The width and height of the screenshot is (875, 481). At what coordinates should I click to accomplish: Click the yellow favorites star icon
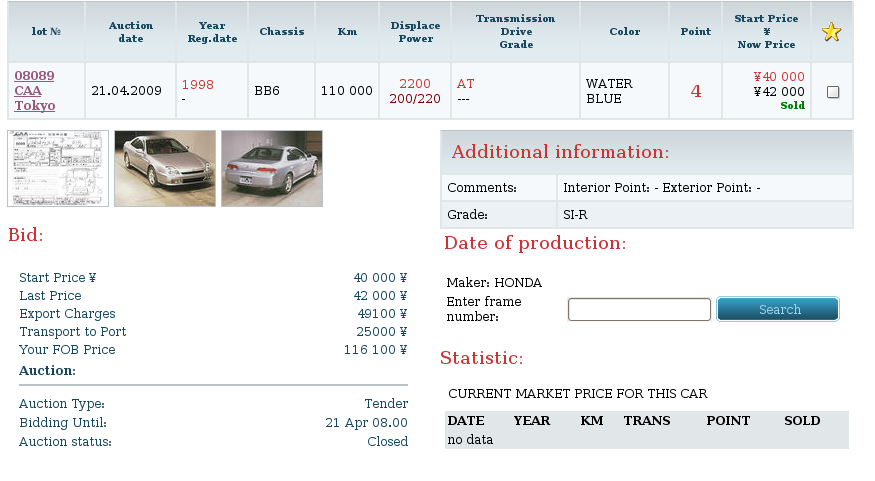[x=831, y=32]
